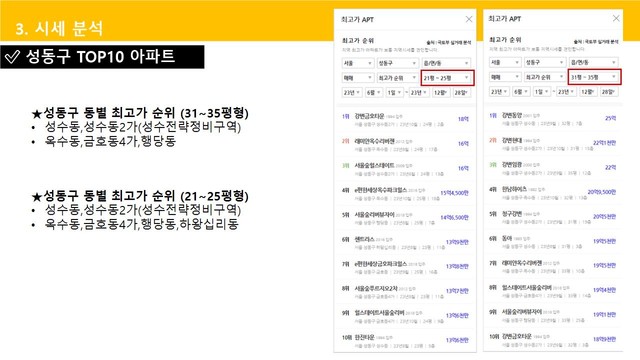The height and width of the screenshot is (360, 640).
Task: Select 8위 서울숲푸르지오2차 row
Action: (405, 291)
